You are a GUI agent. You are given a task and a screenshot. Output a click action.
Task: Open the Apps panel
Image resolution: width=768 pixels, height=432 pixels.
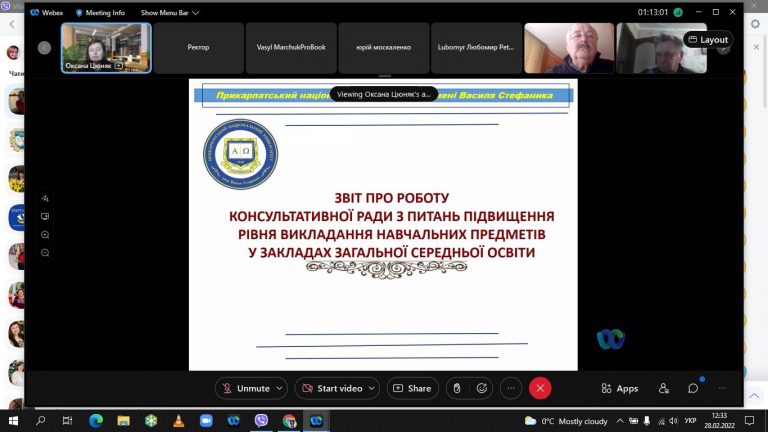[620, 388]
